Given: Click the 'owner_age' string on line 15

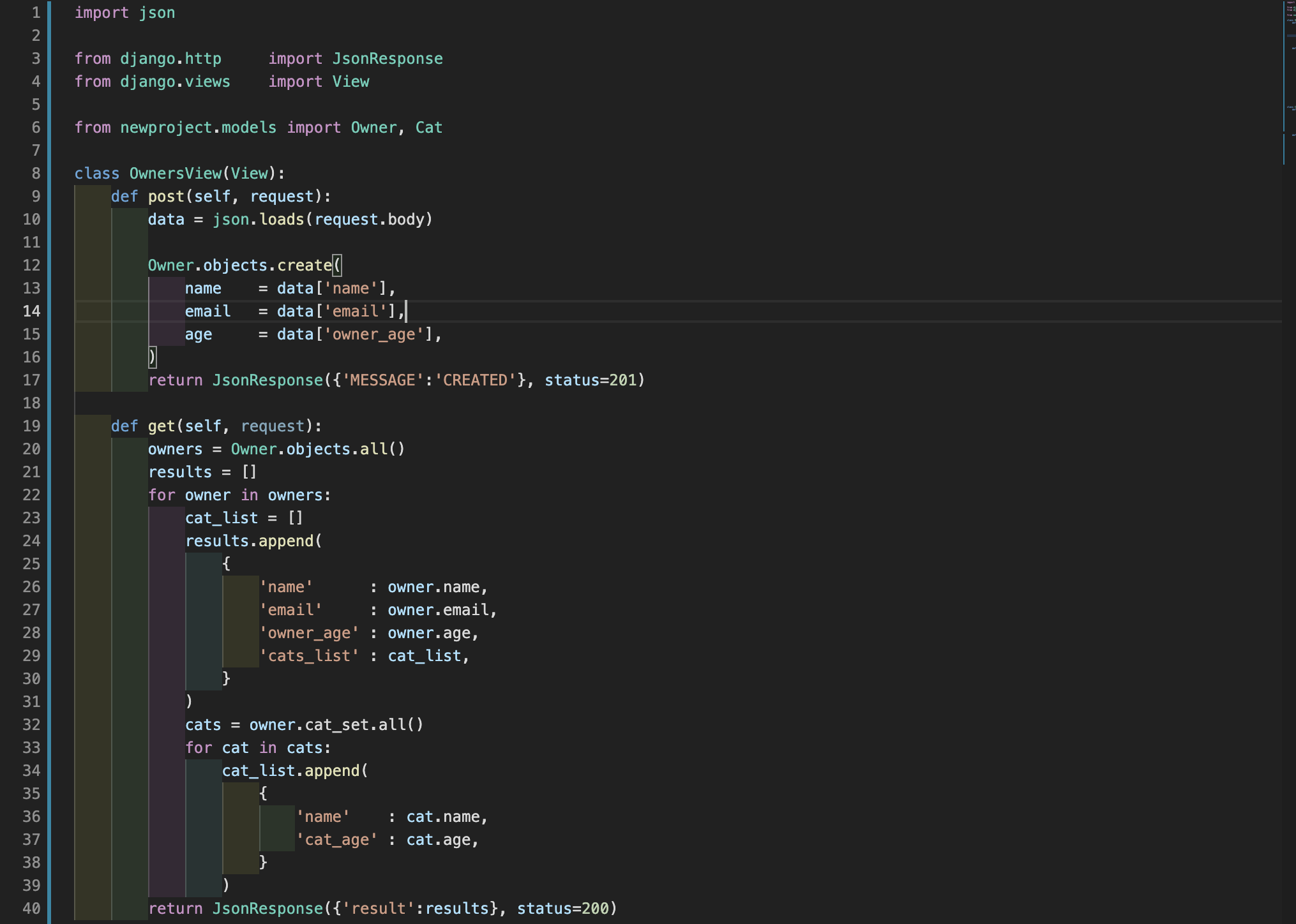Looking at the screenshot, I should (374, 334).
